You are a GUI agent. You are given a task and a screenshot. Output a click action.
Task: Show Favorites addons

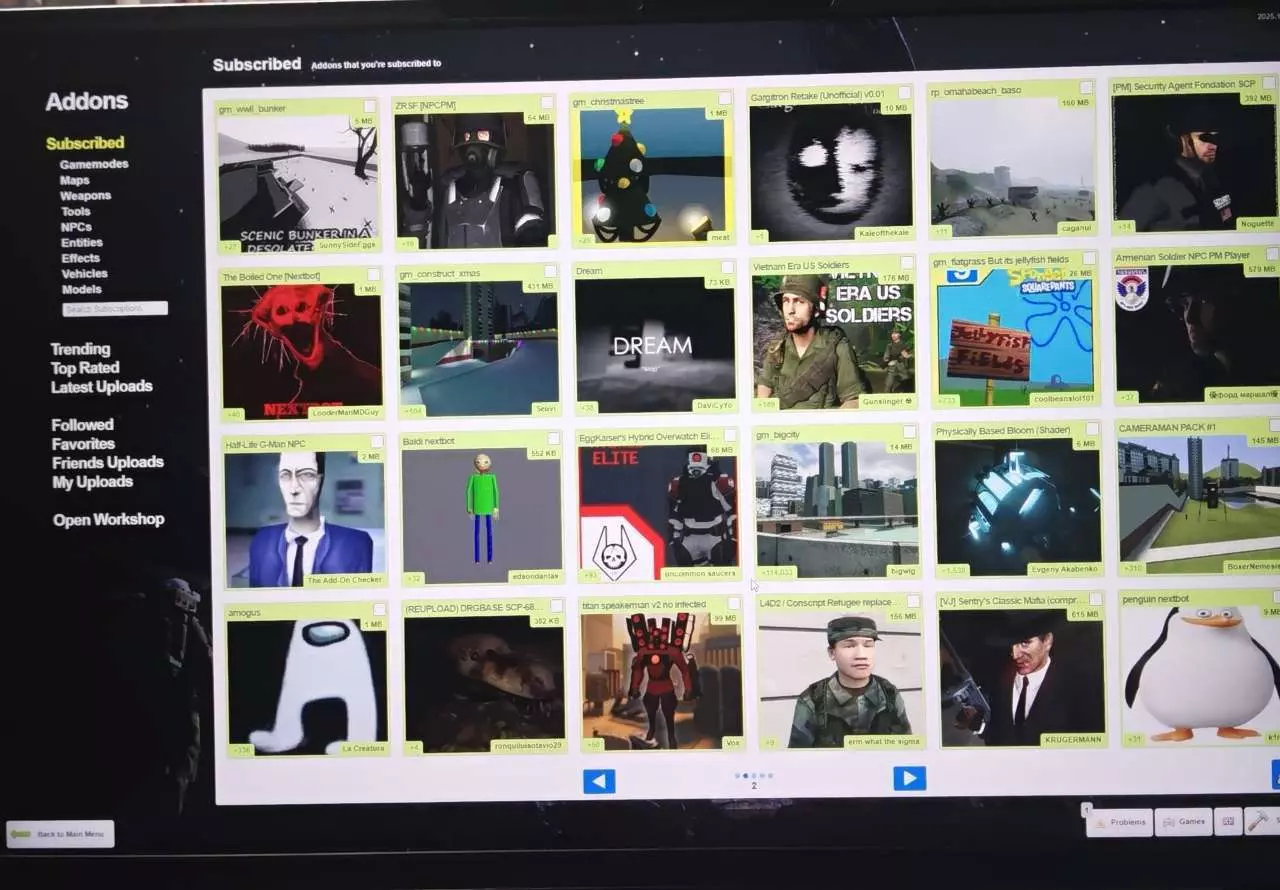coord(84,444)
